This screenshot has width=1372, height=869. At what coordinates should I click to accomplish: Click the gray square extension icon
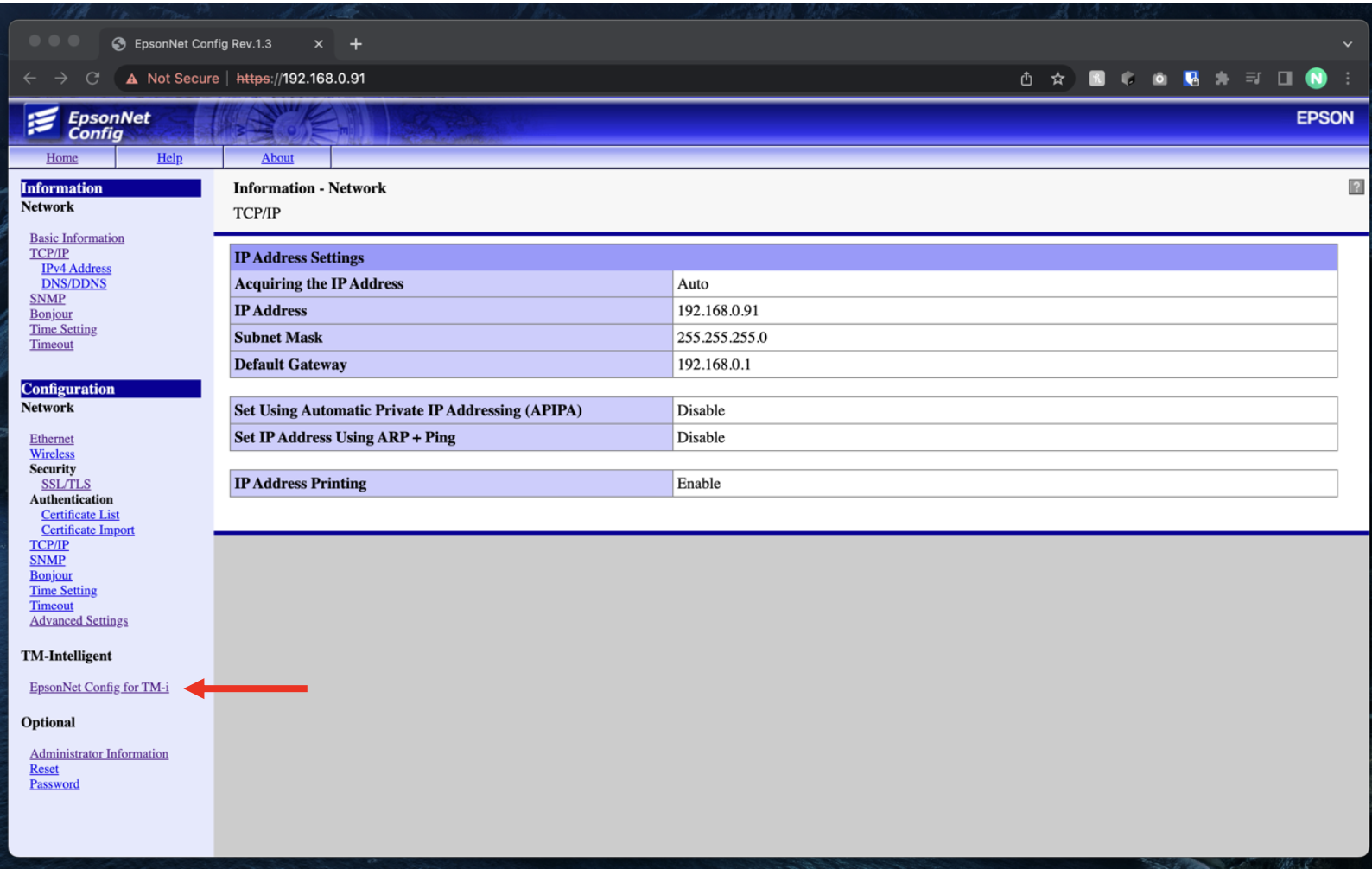(x=1096, y=79)
